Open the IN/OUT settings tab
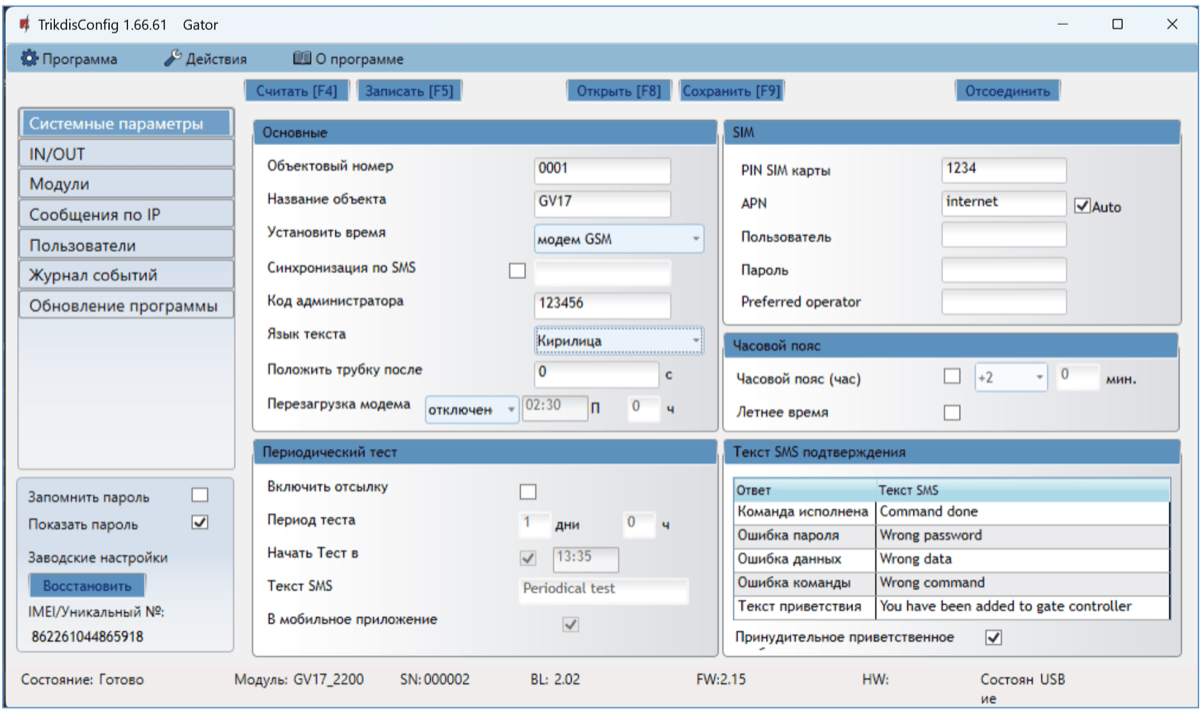This screenshot has width=1200, height=712. tap(126, 154)
